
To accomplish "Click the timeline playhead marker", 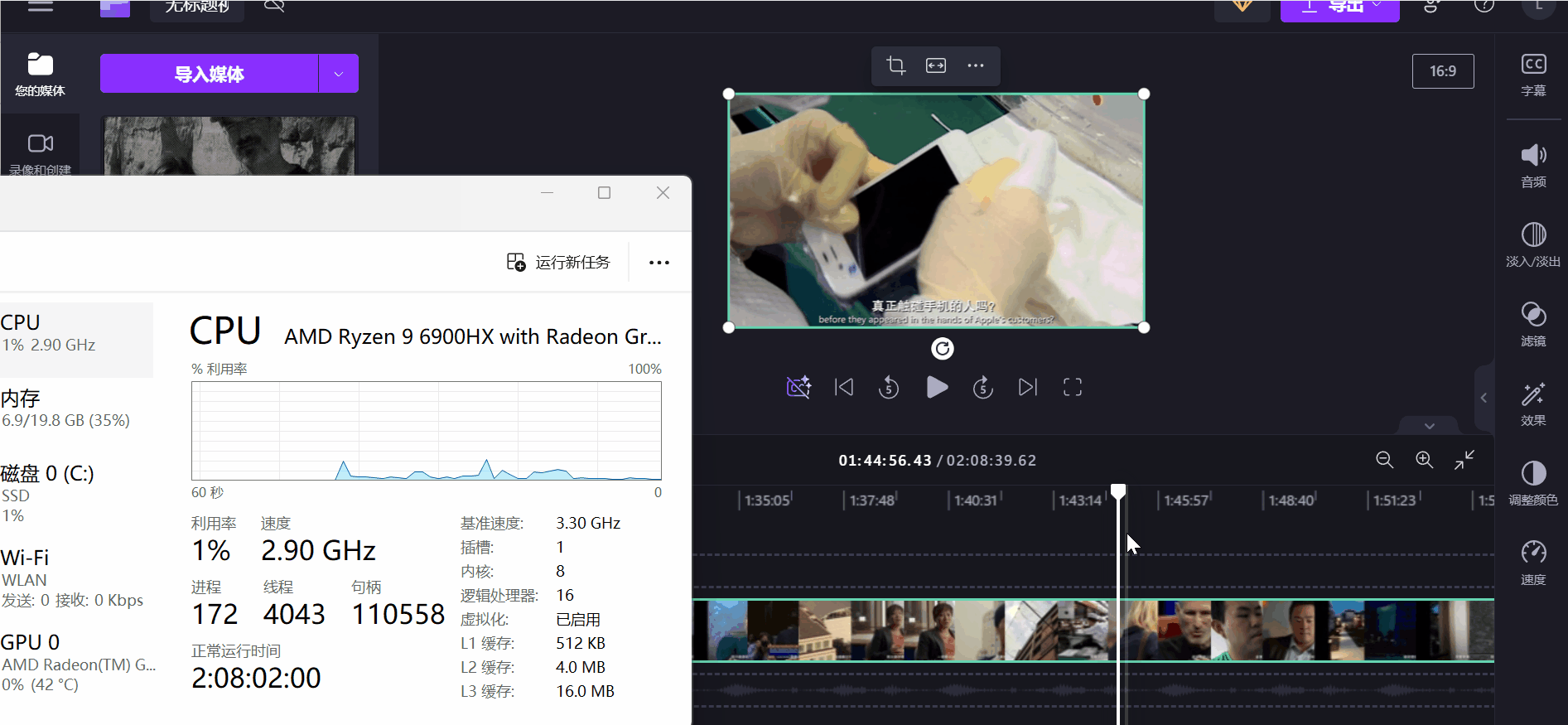I will coord(1118,492).
